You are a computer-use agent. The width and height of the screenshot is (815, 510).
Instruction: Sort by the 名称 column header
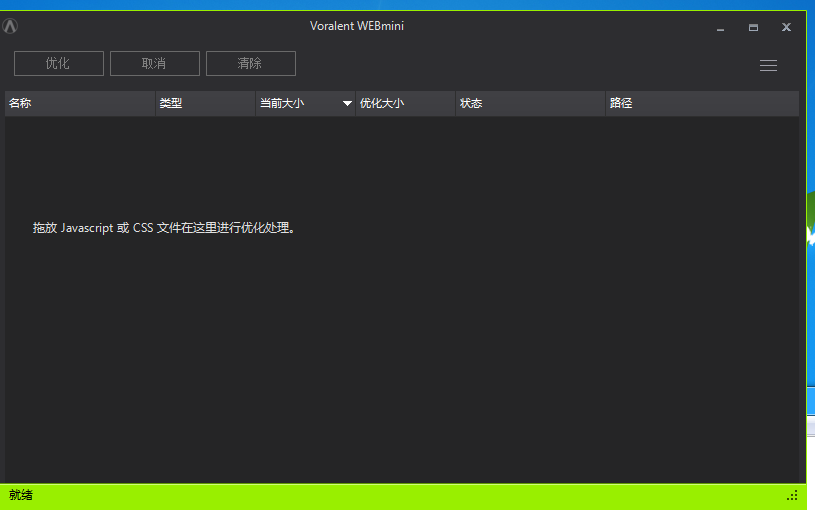[x=80, y=103]
